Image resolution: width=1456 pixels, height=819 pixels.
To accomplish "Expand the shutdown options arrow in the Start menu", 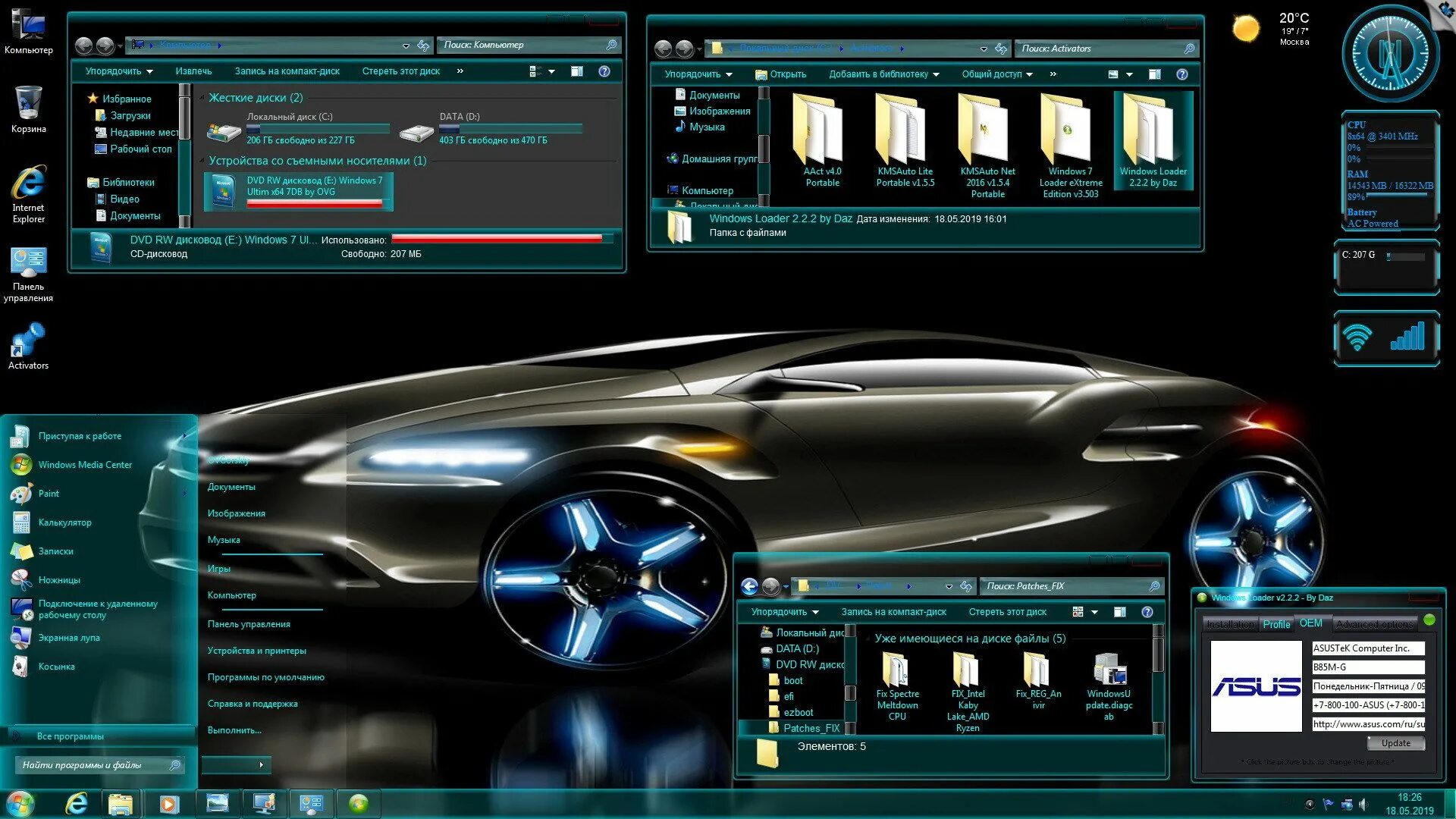I will point(261,765).
